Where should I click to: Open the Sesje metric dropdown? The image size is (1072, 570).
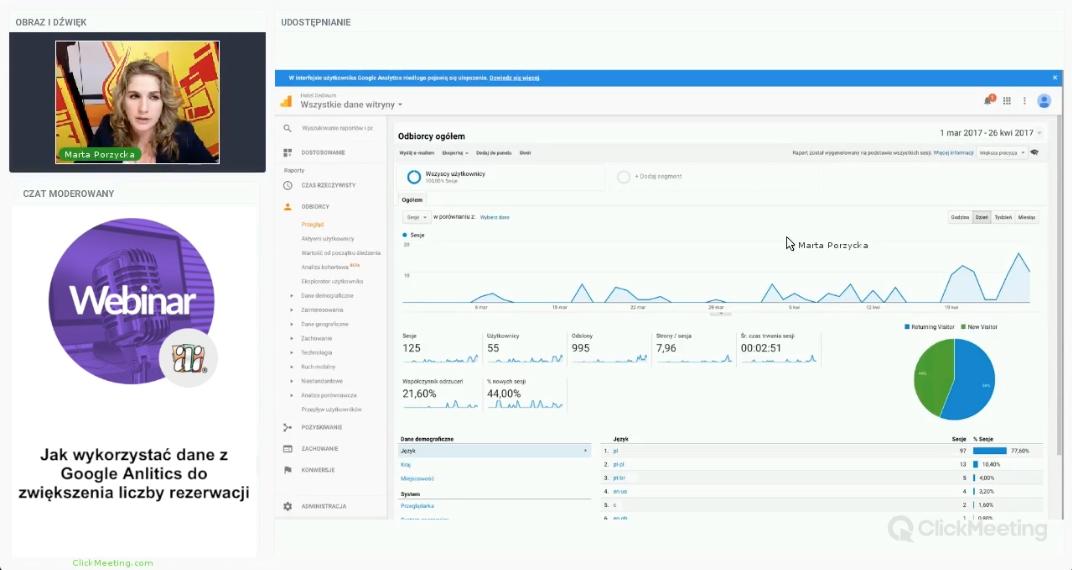(416, 217)
